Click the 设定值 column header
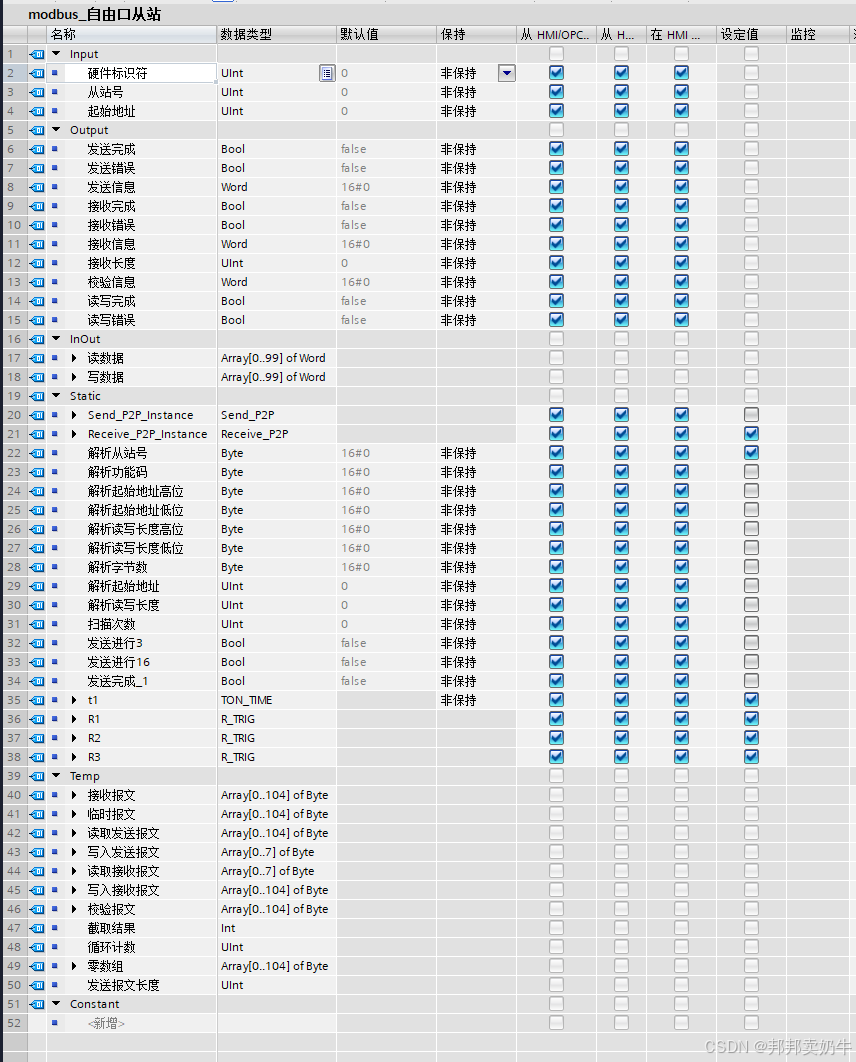The image size is (856, 1062). [751, 35]
